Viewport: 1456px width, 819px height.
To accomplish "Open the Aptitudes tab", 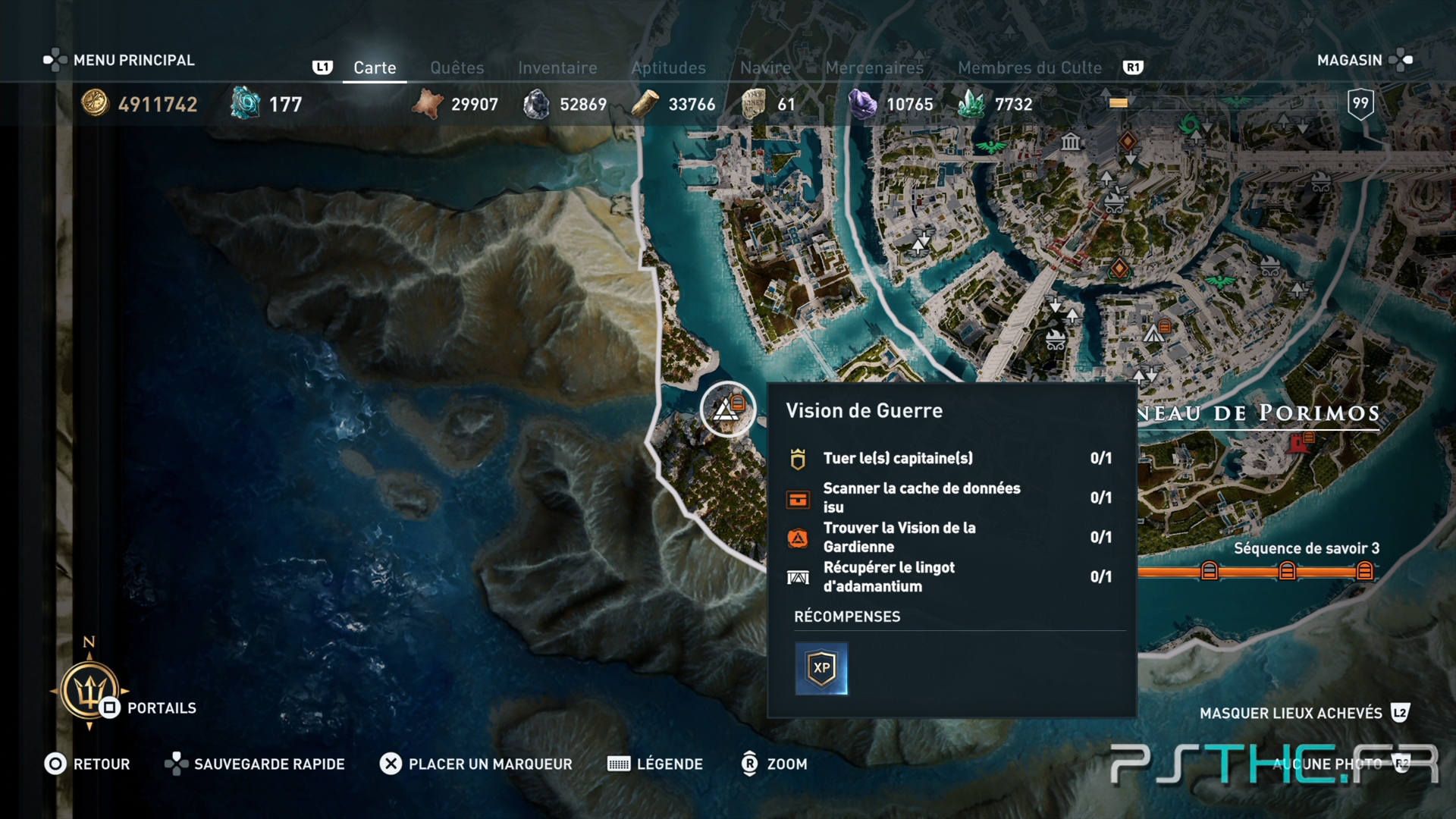I will pos(668,67).
